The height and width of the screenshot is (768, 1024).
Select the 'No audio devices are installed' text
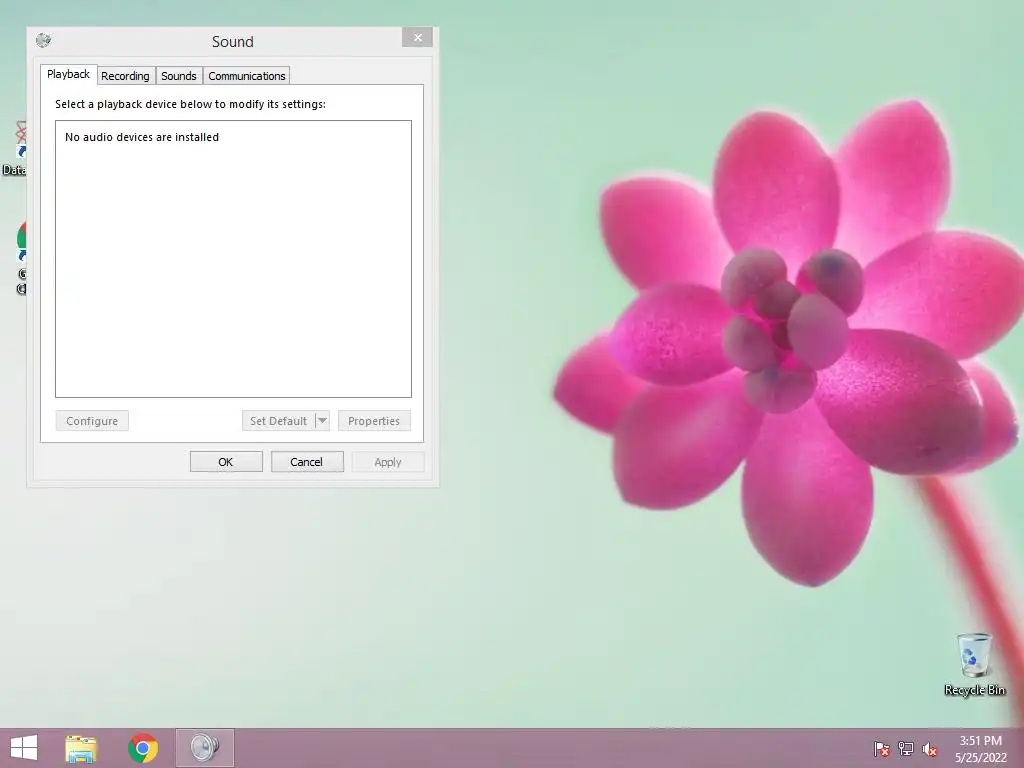click(x=142, y=137)
